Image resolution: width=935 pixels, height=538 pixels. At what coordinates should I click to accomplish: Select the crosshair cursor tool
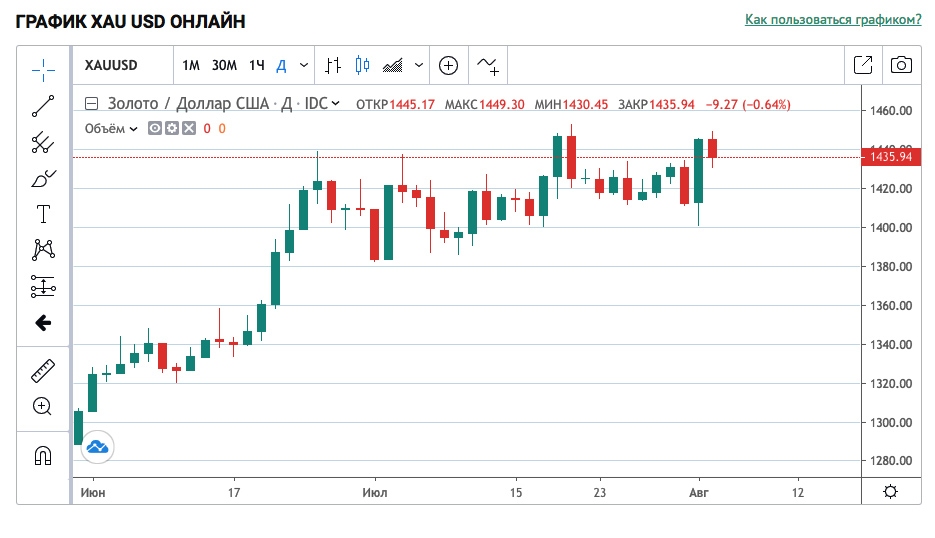point(43,66)
